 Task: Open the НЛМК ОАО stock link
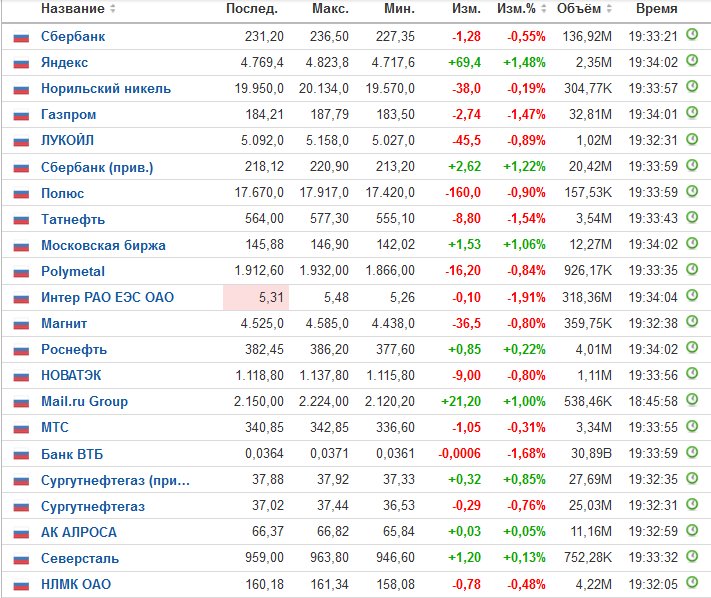(x=76, y=584)
